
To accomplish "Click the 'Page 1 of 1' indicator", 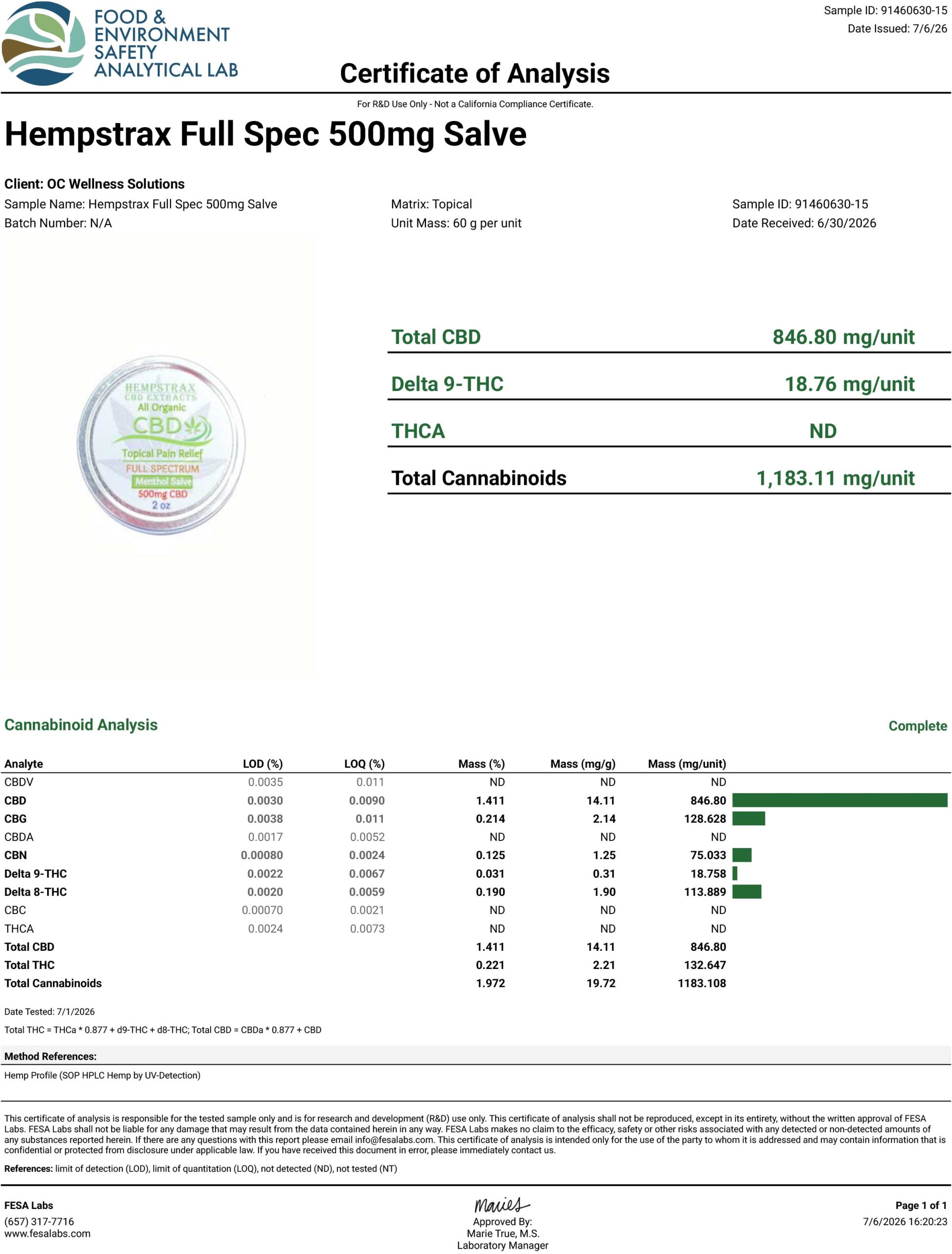I will [x=922, y=1206].
